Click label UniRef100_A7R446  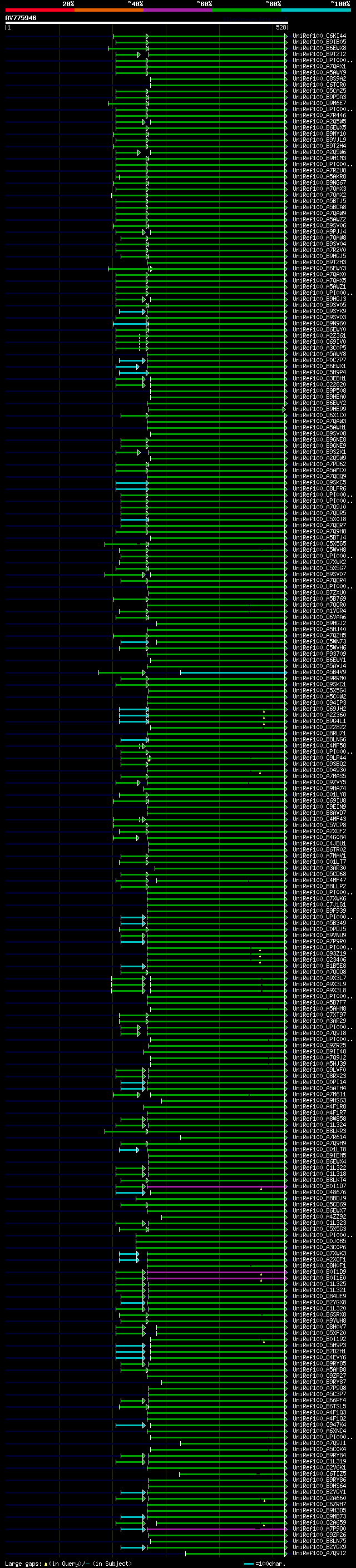coord(319,115)
